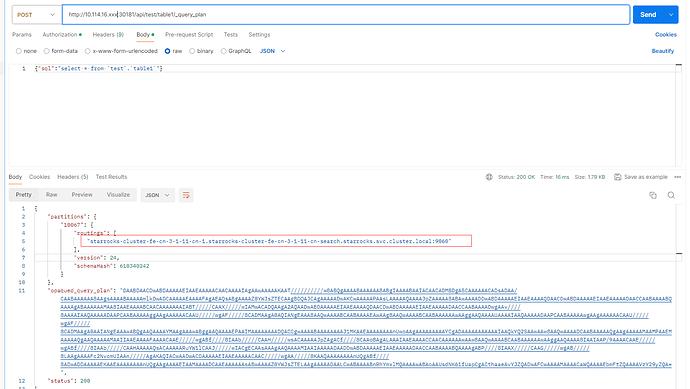Click the request editor vertical scrollbar
690x389 pixels.
click(x=679, y=115)
